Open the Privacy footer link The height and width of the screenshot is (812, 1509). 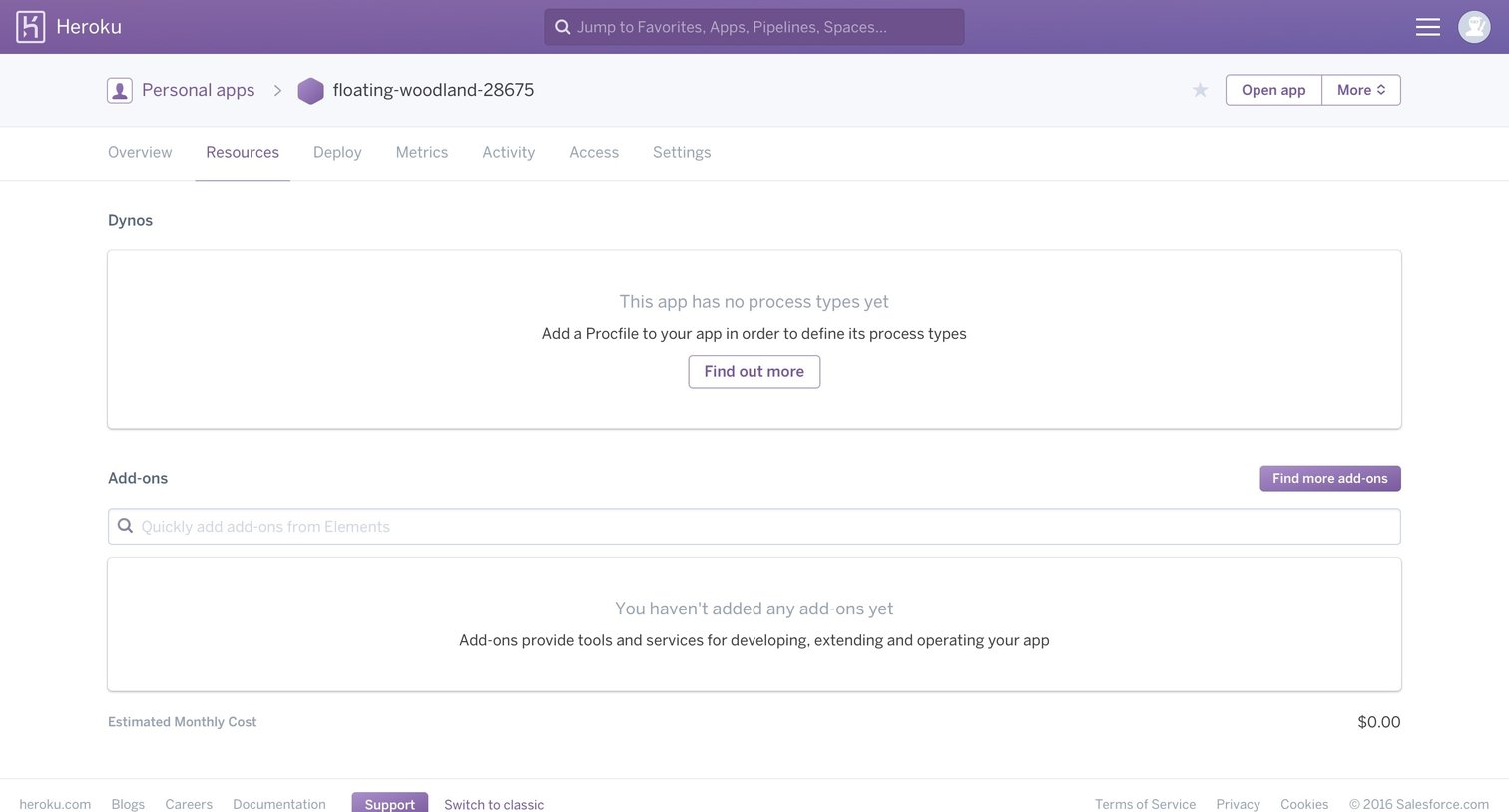1238,804
